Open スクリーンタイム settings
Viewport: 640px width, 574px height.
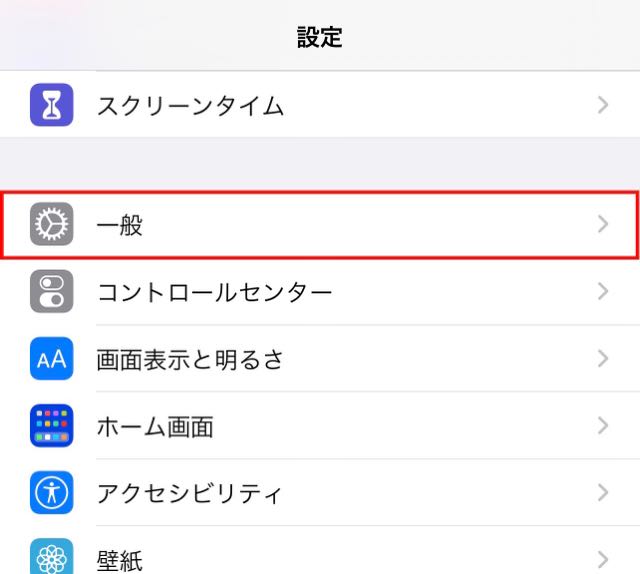click(320, 105)
